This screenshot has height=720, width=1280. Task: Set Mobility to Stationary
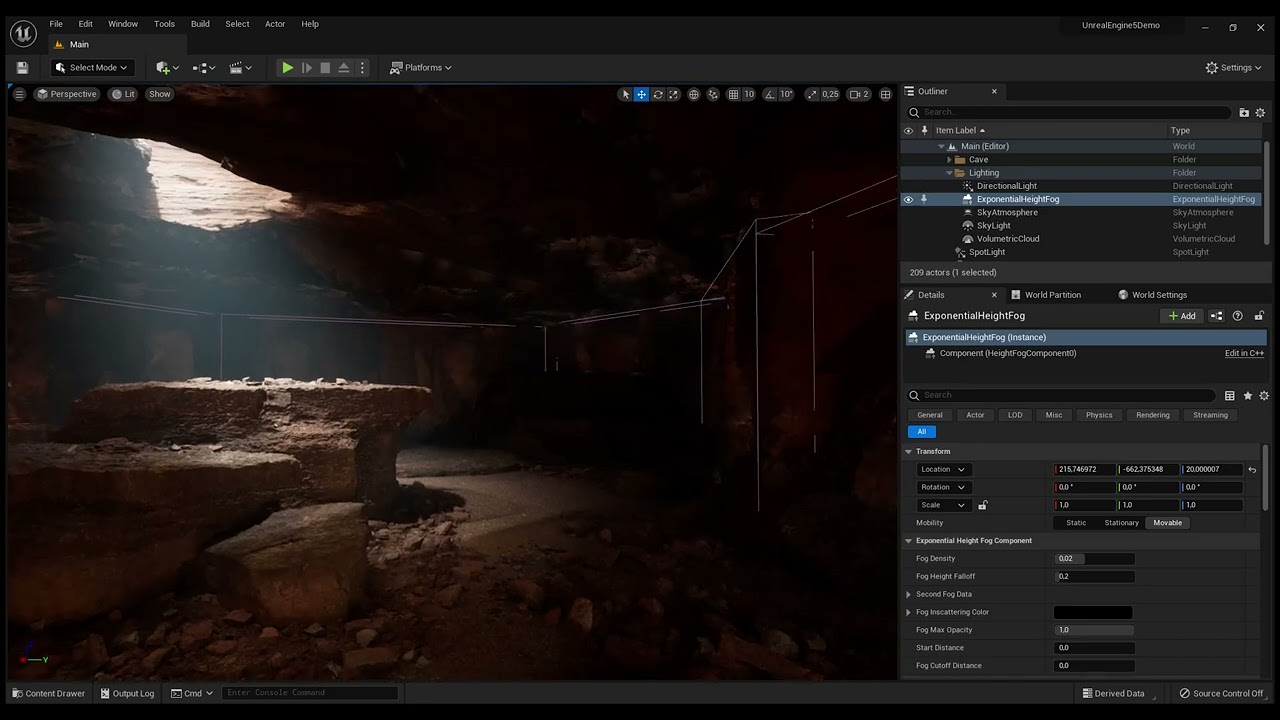[1121, 523]
